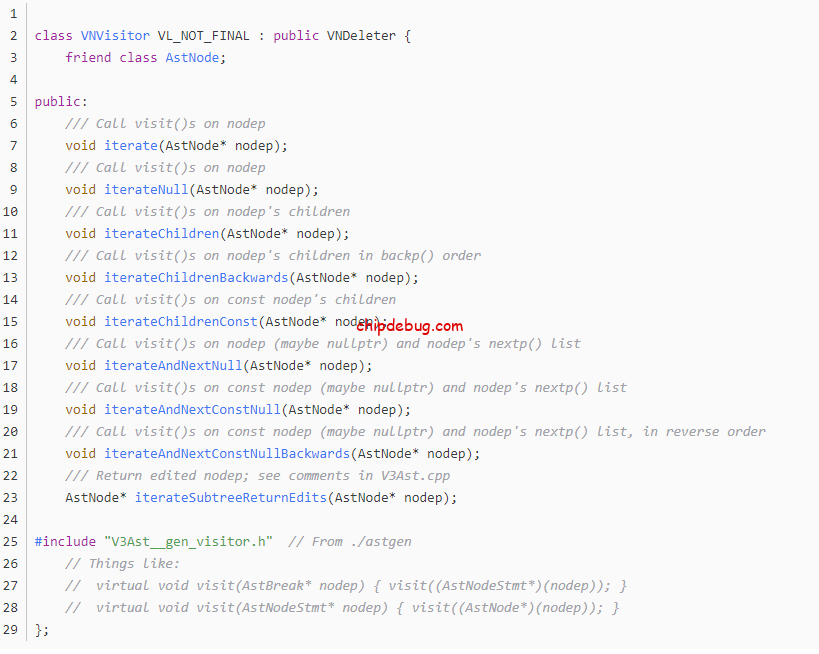The image size is (819, 654).
Task: Open the iterateChildrenBackwards function link
Action: [194, 277]
